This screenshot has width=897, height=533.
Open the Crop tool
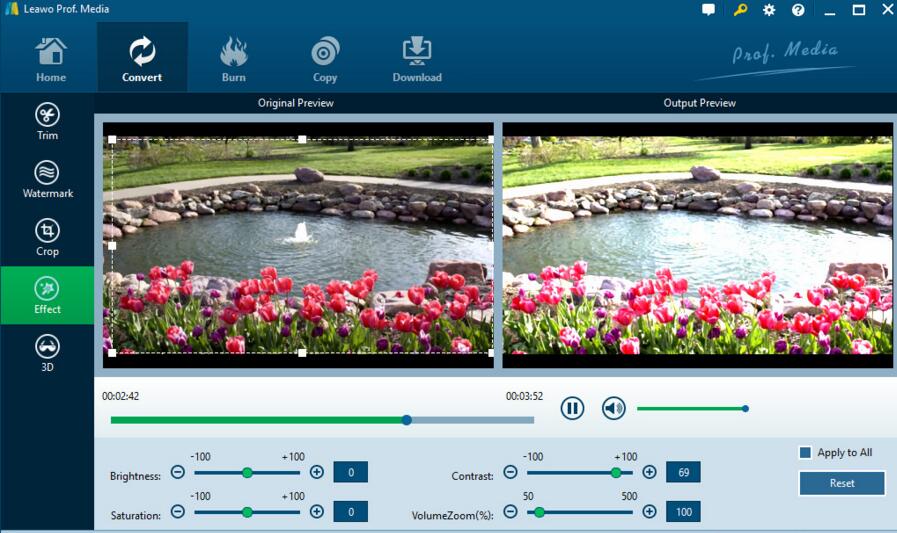point(47,237)
